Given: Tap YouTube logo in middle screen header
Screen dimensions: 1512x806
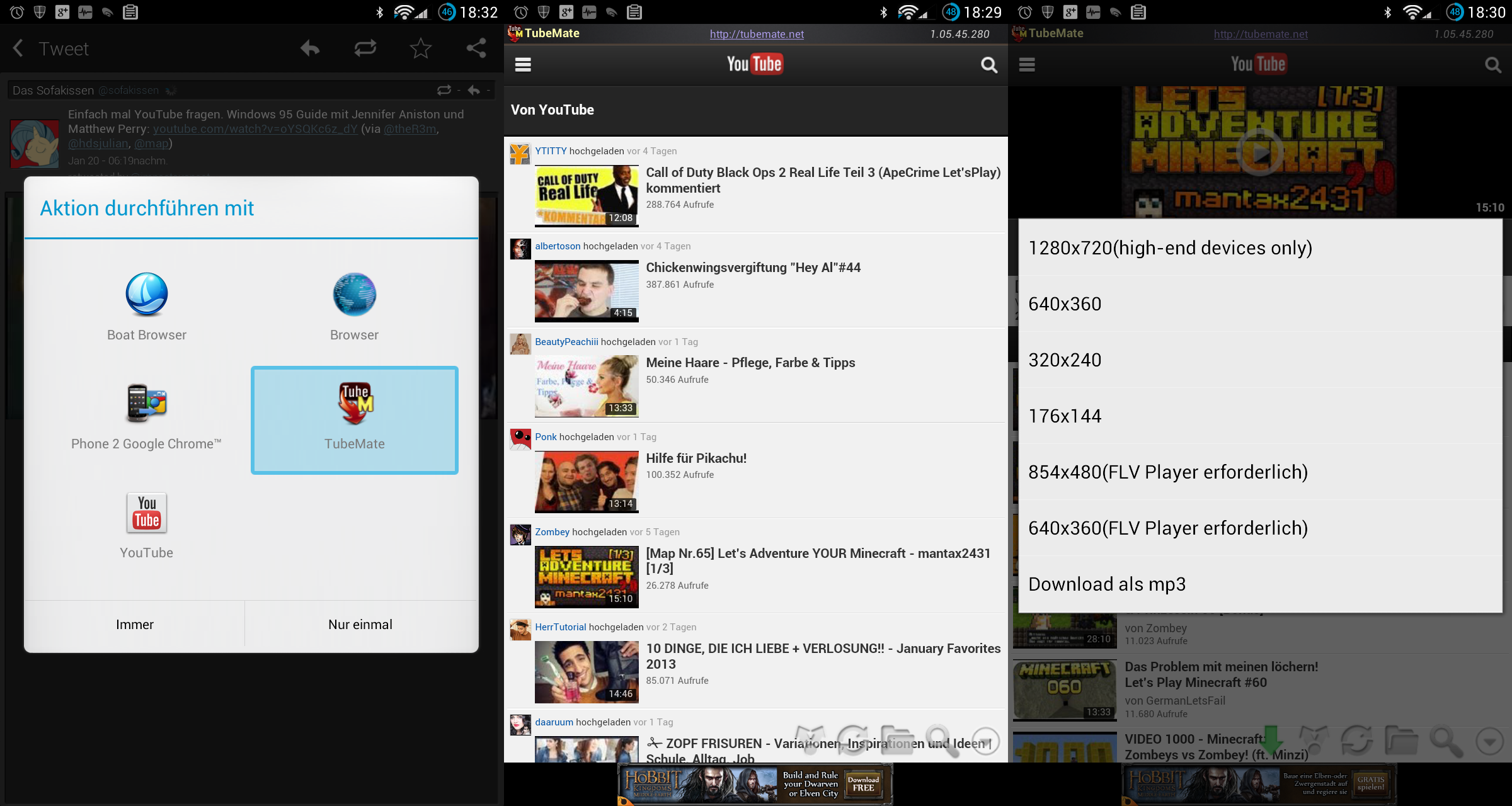Looking at the screenshot, I should pyautogui.click(x=754, y=64).
